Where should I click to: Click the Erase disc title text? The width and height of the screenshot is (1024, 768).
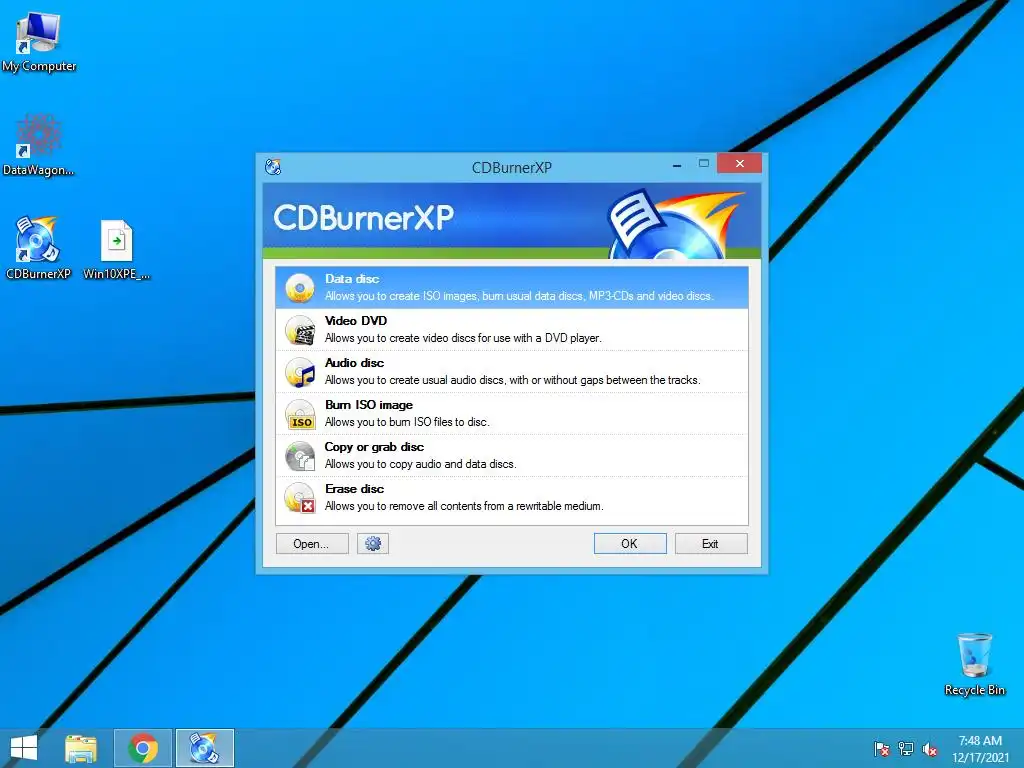[355, 488]
